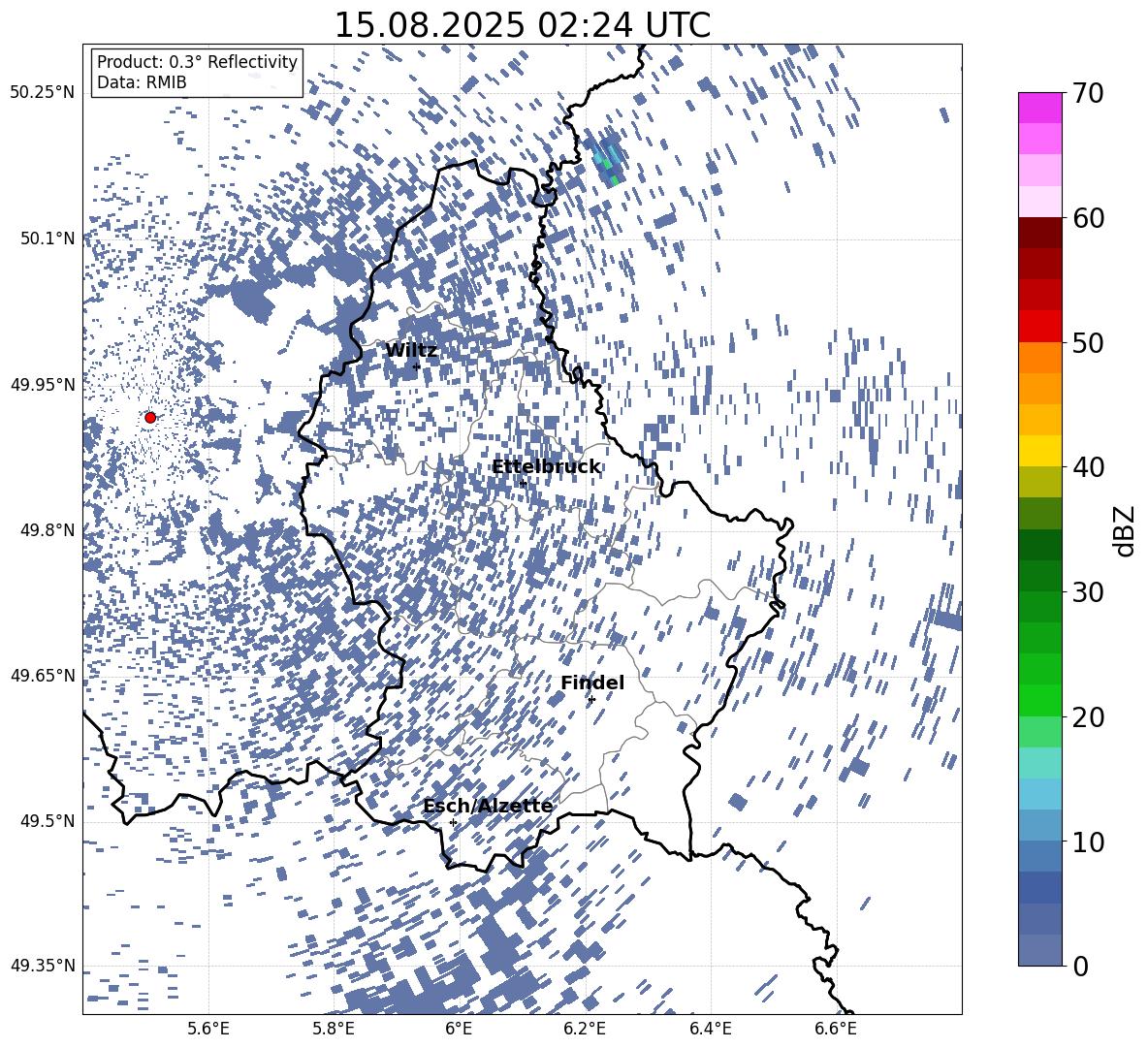Click the Esch/Alzette station cross marker
The width and height of the screenshot is (1148, 1048).
453,822
